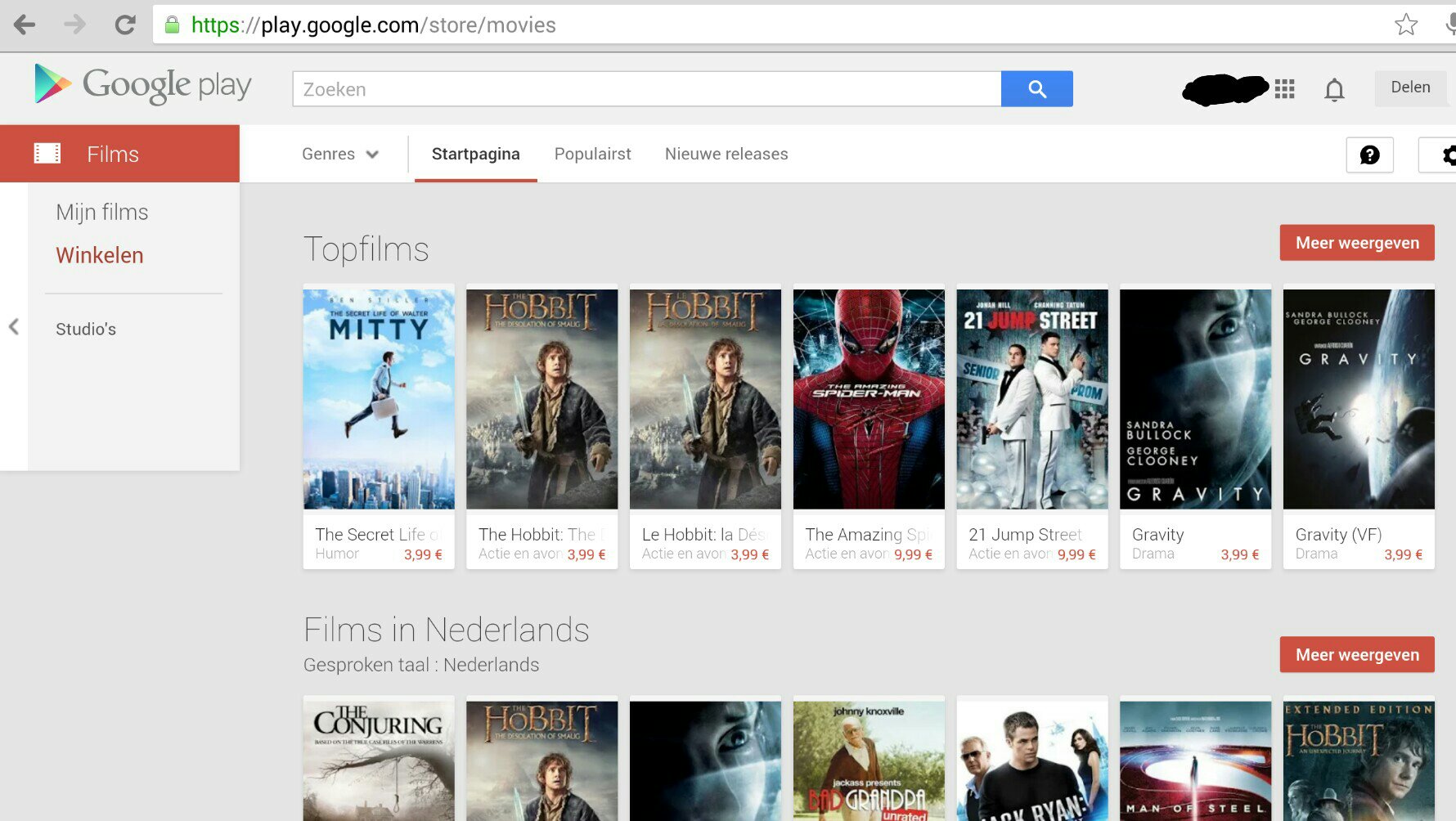
Task: Expand the Genres dropdown
Action: click(x=340, y=155)
